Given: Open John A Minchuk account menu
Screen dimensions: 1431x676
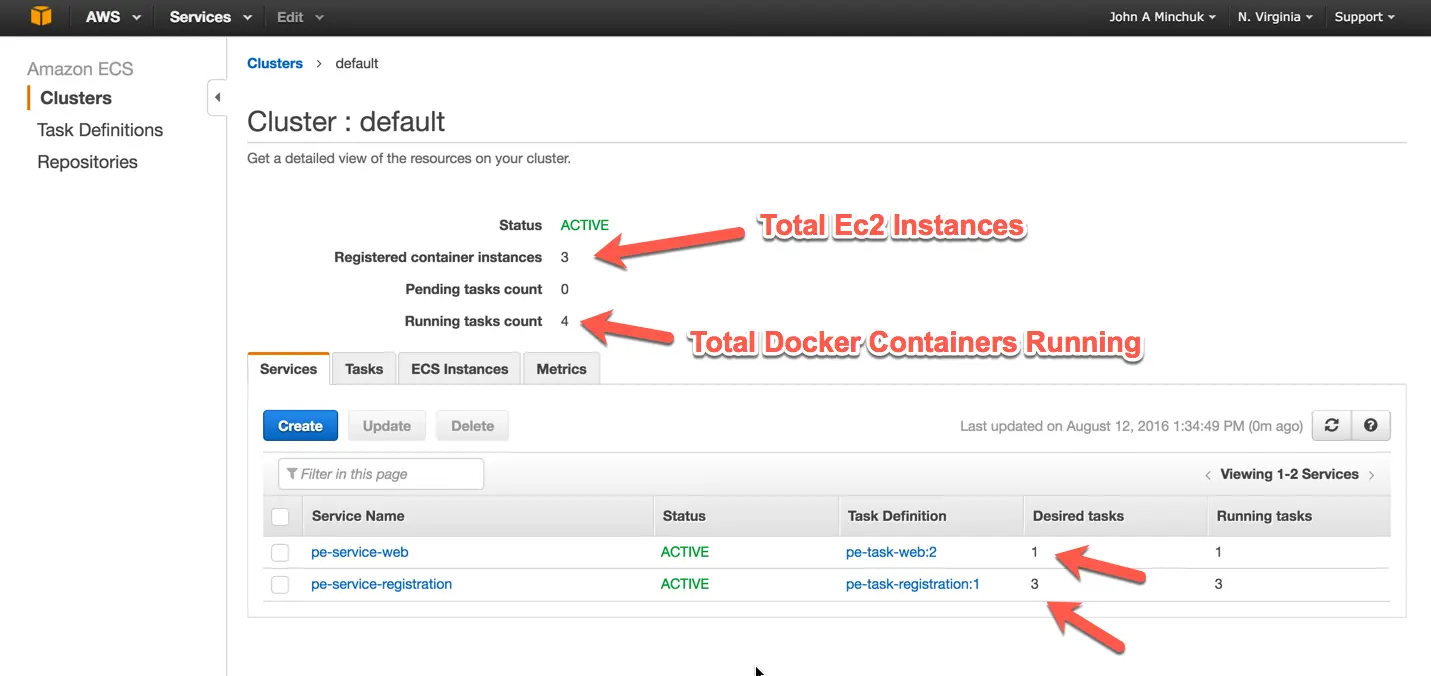Looking at the screenshot, I should tap(1162, 17).
